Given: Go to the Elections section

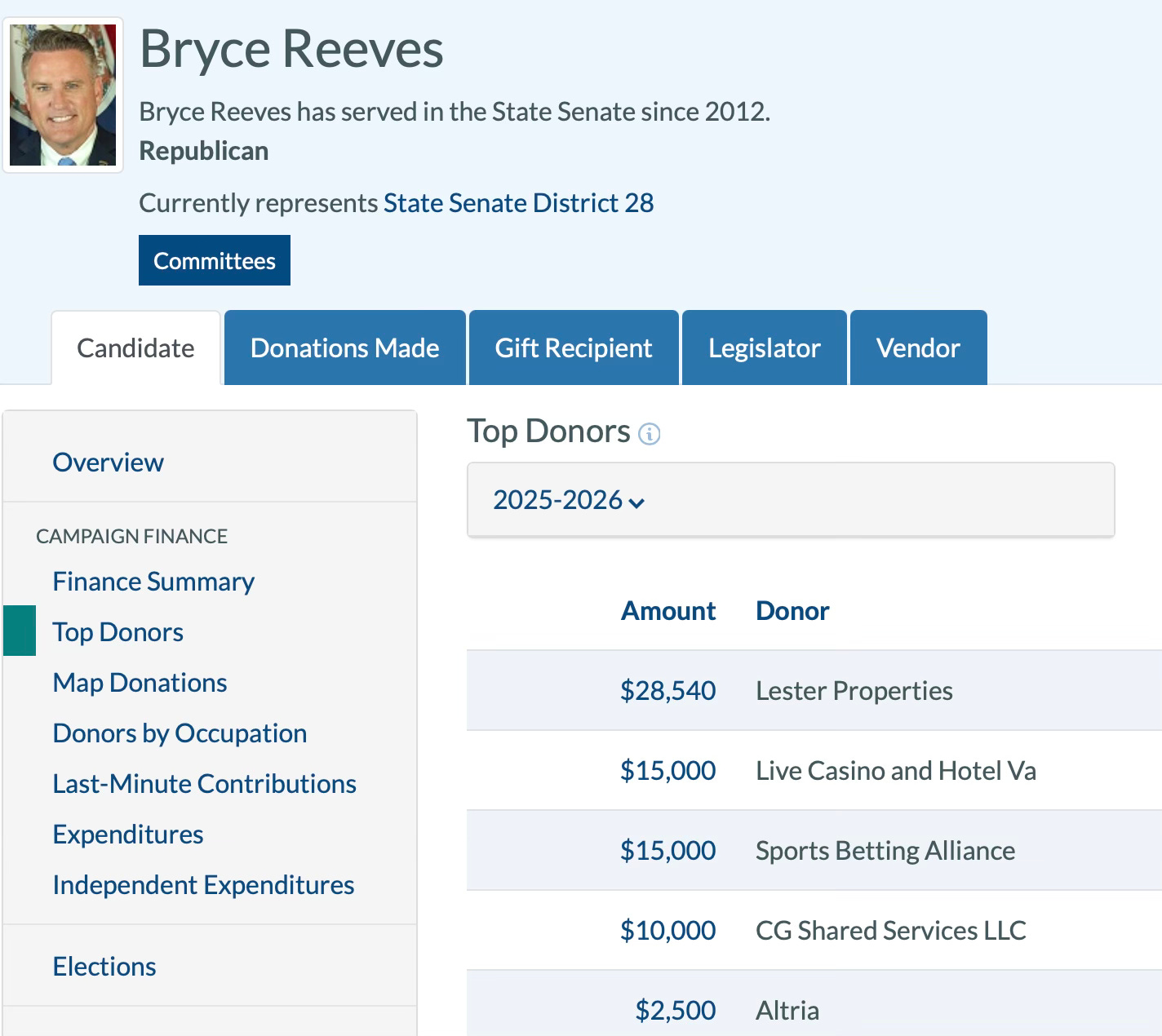Looking at the screenshot, I should [104, 967].
